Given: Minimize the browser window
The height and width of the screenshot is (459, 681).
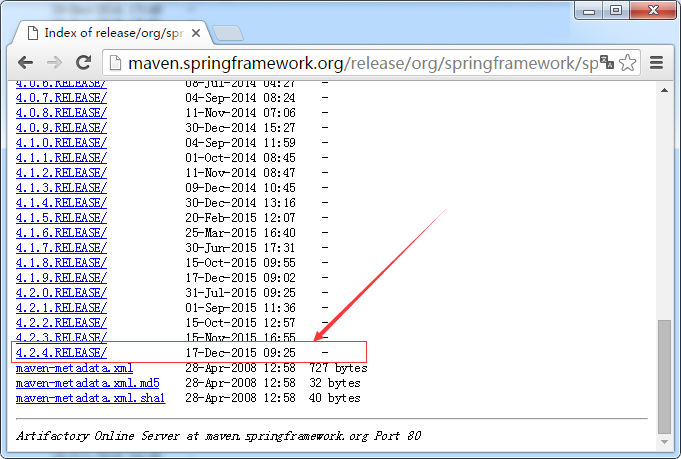Looking at the screenshot, I should (588, 10).
